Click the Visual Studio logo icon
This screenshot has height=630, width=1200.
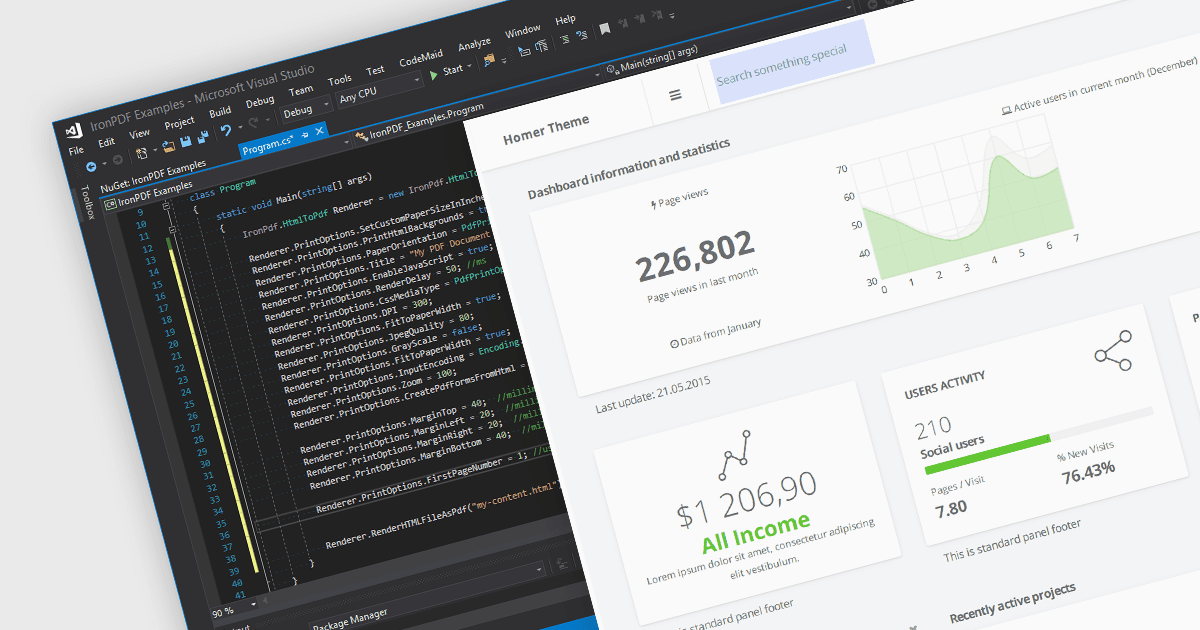[x=73, y=130]
